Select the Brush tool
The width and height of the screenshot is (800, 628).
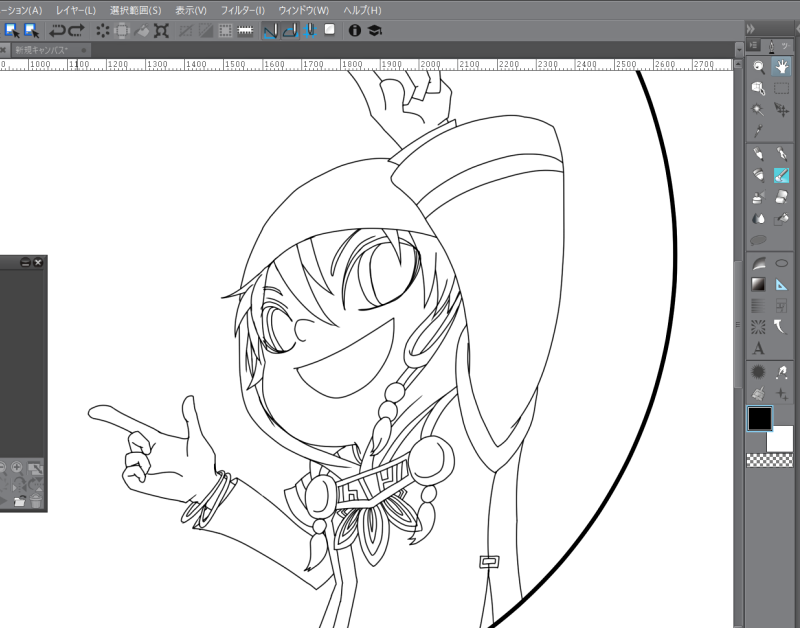pos(759,175)
